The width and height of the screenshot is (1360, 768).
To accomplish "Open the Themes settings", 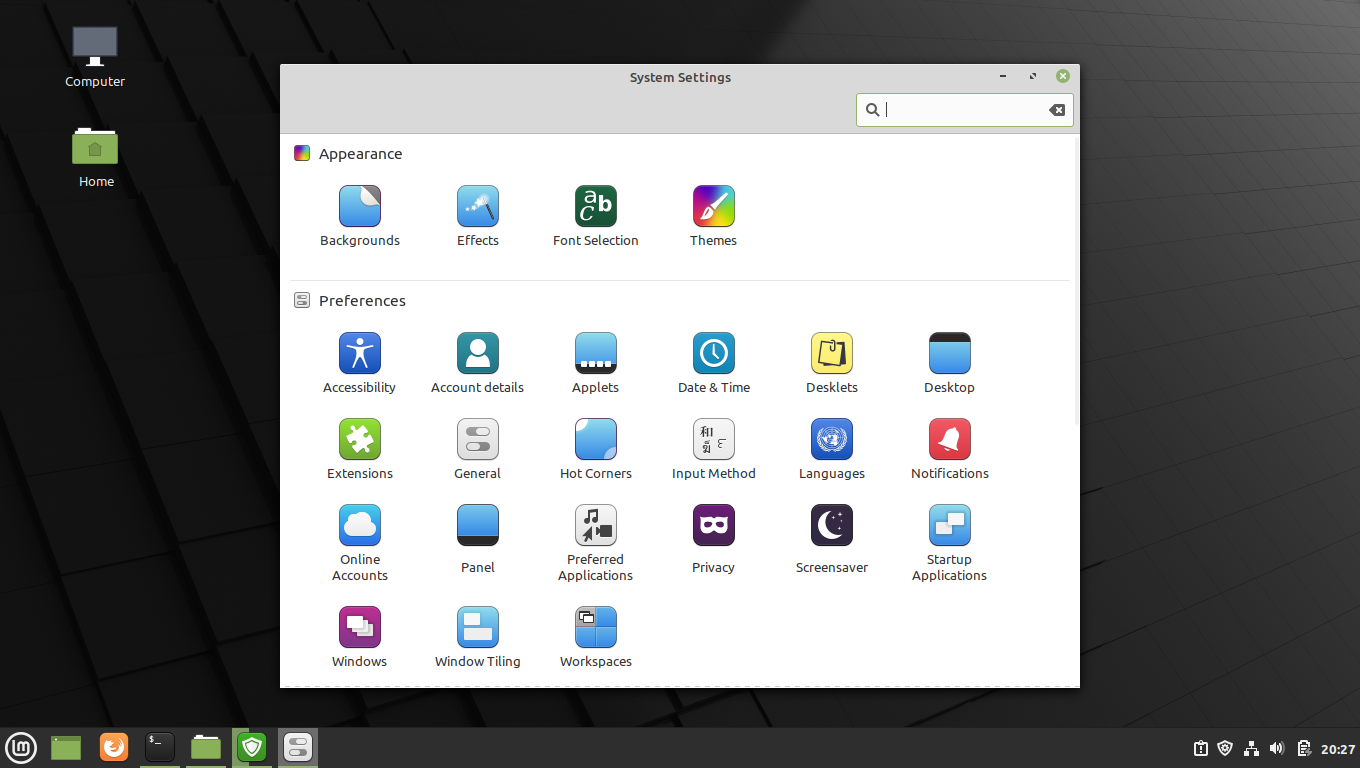I will click(714, 216).
